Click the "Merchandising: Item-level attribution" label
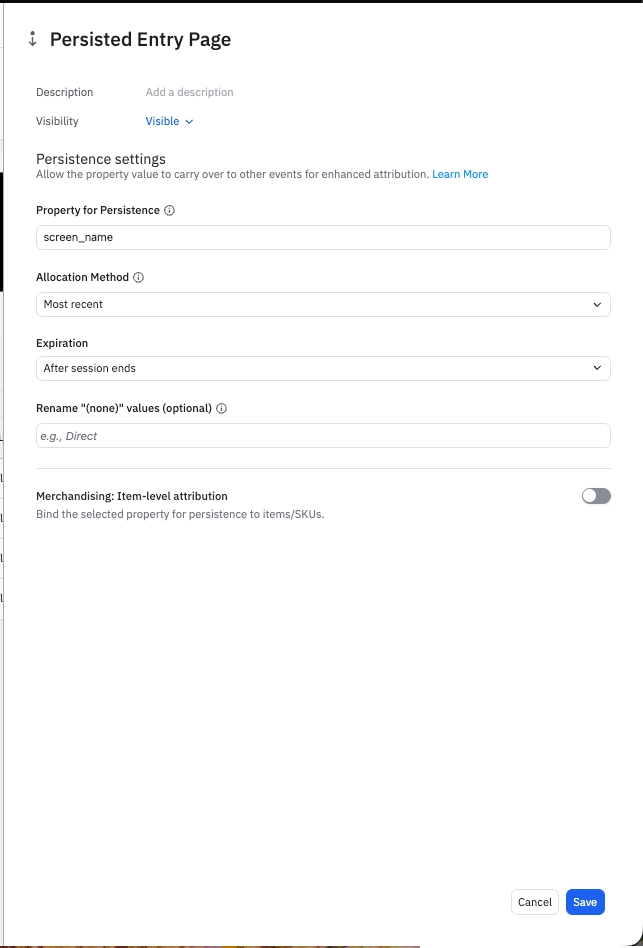The width and height of the screenshot is (643, 948). (132, 496)
